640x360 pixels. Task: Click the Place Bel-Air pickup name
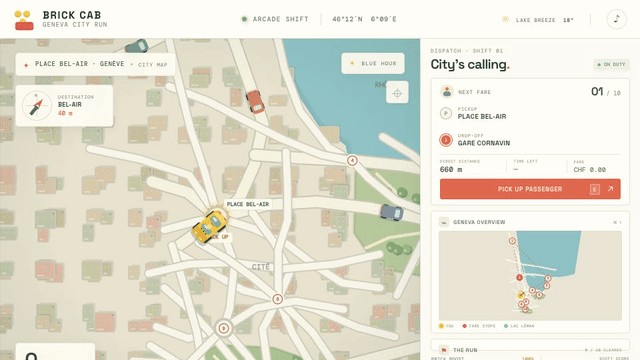(482, 117)
